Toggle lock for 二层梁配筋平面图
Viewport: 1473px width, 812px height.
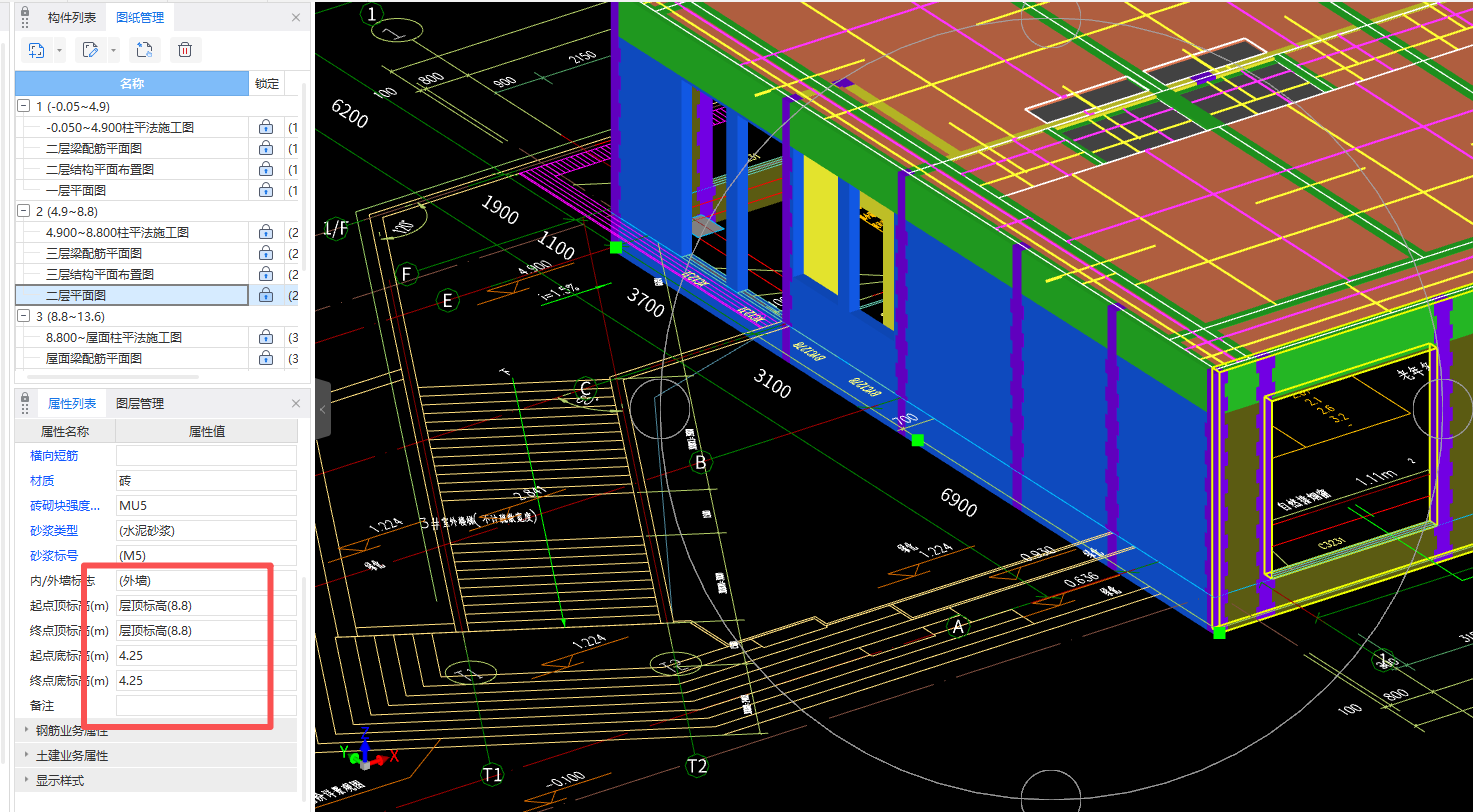266,148
